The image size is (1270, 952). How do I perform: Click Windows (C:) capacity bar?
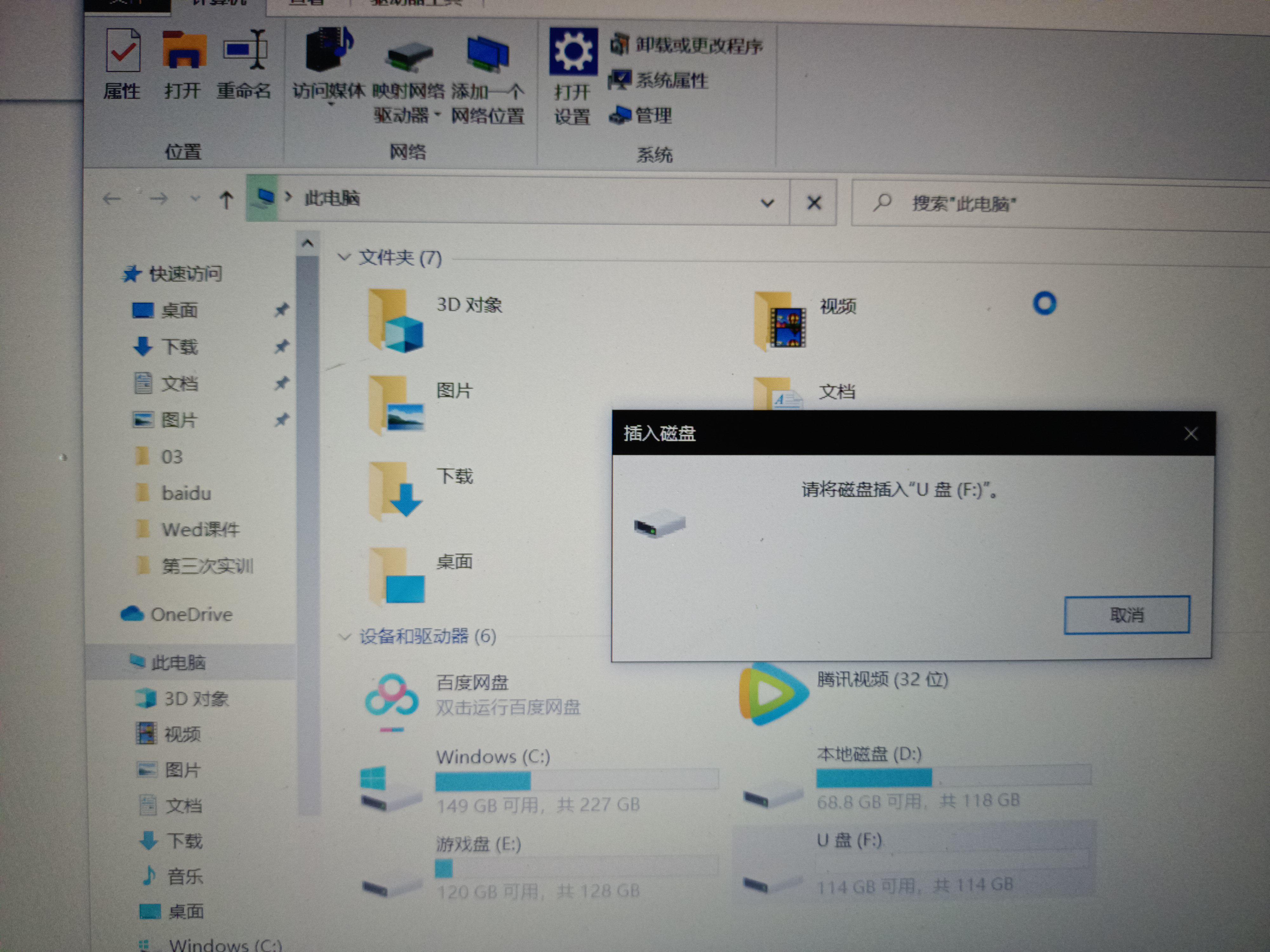coord(577,780)
